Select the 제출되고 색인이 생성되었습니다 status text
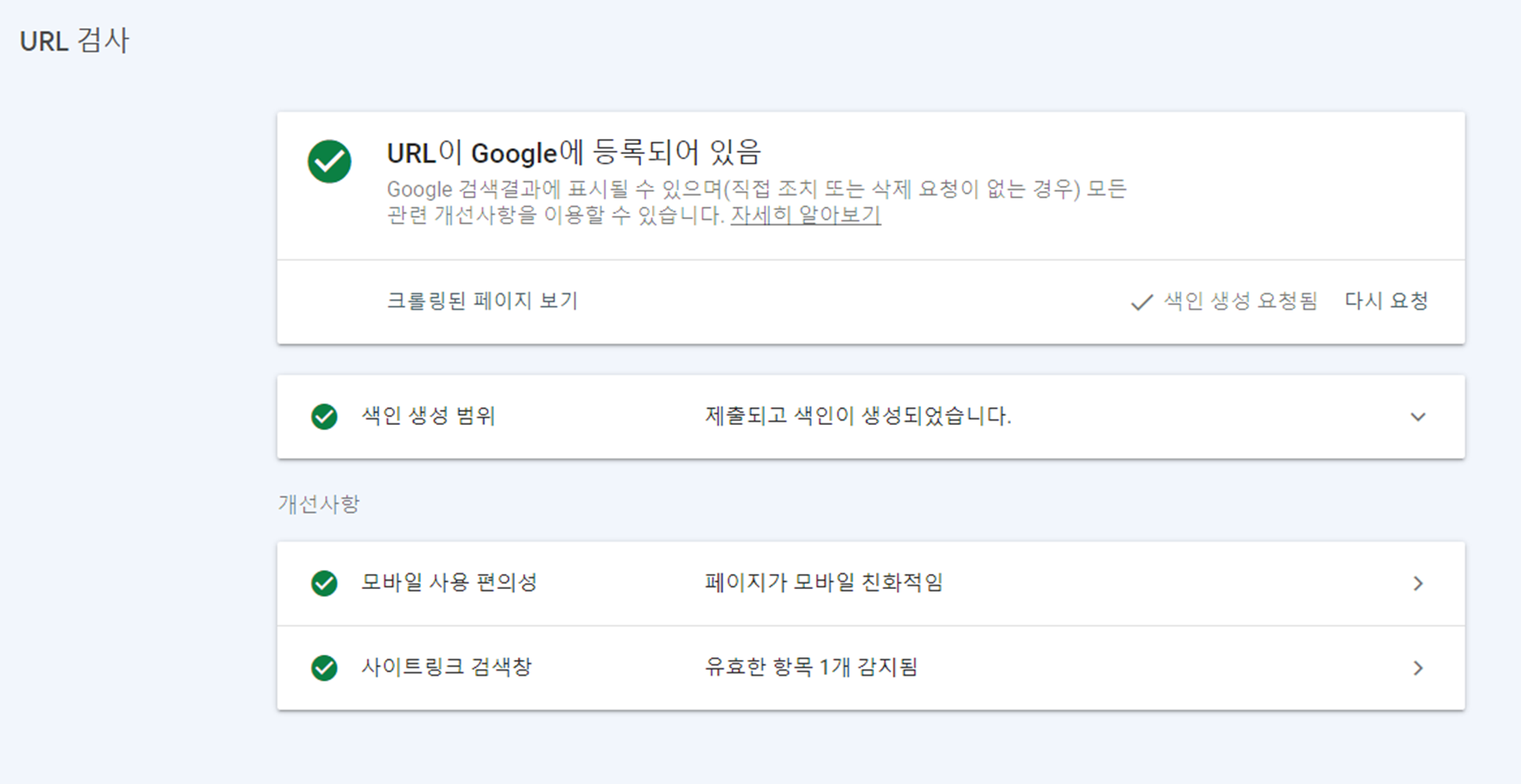 857,417
